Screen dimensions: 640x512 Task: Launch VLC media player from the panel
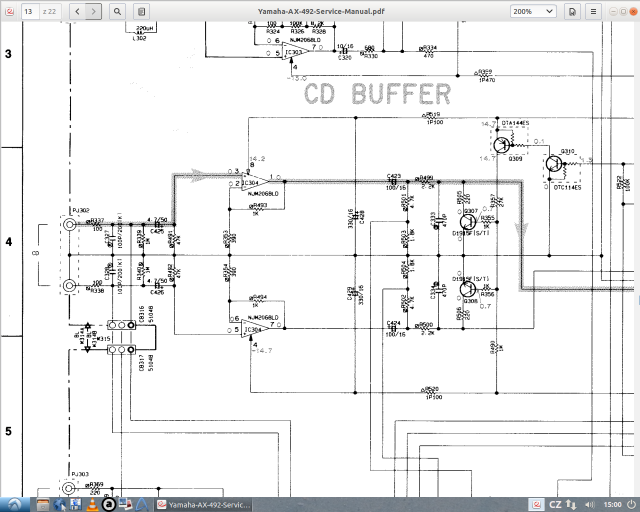point(92,504)
